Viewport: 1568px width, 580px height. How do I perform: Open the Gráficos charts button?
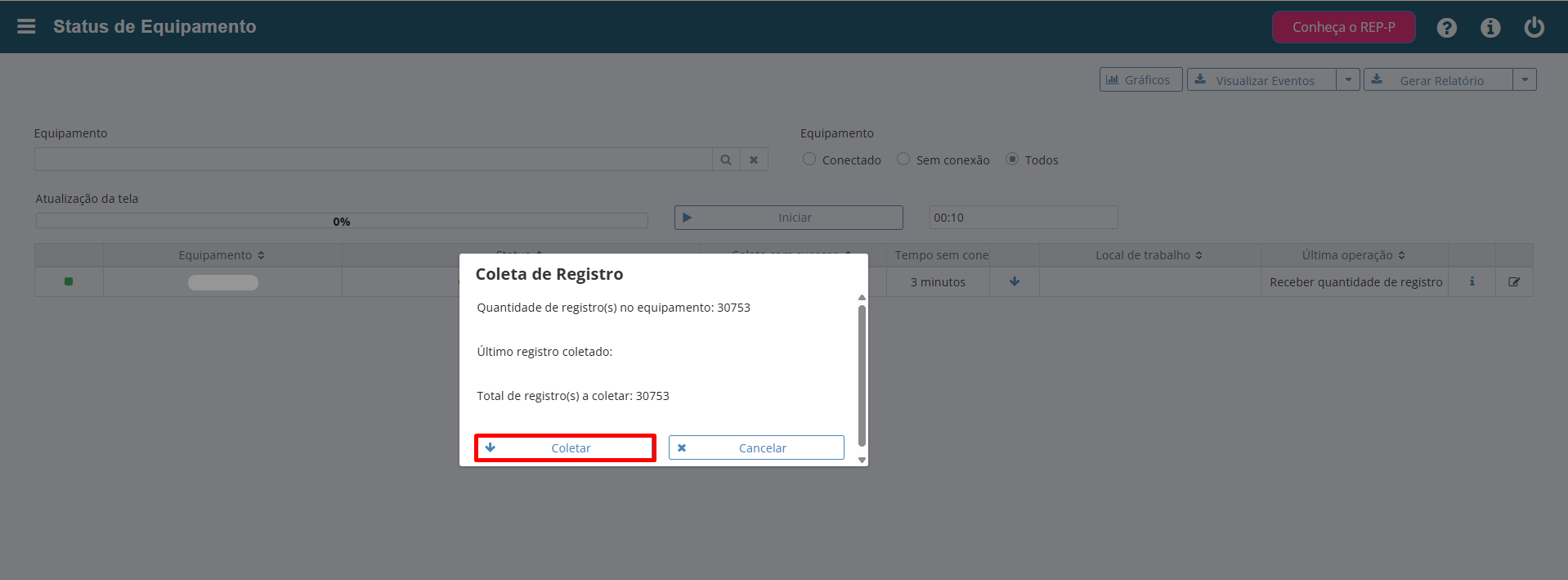pos(1140,79)
